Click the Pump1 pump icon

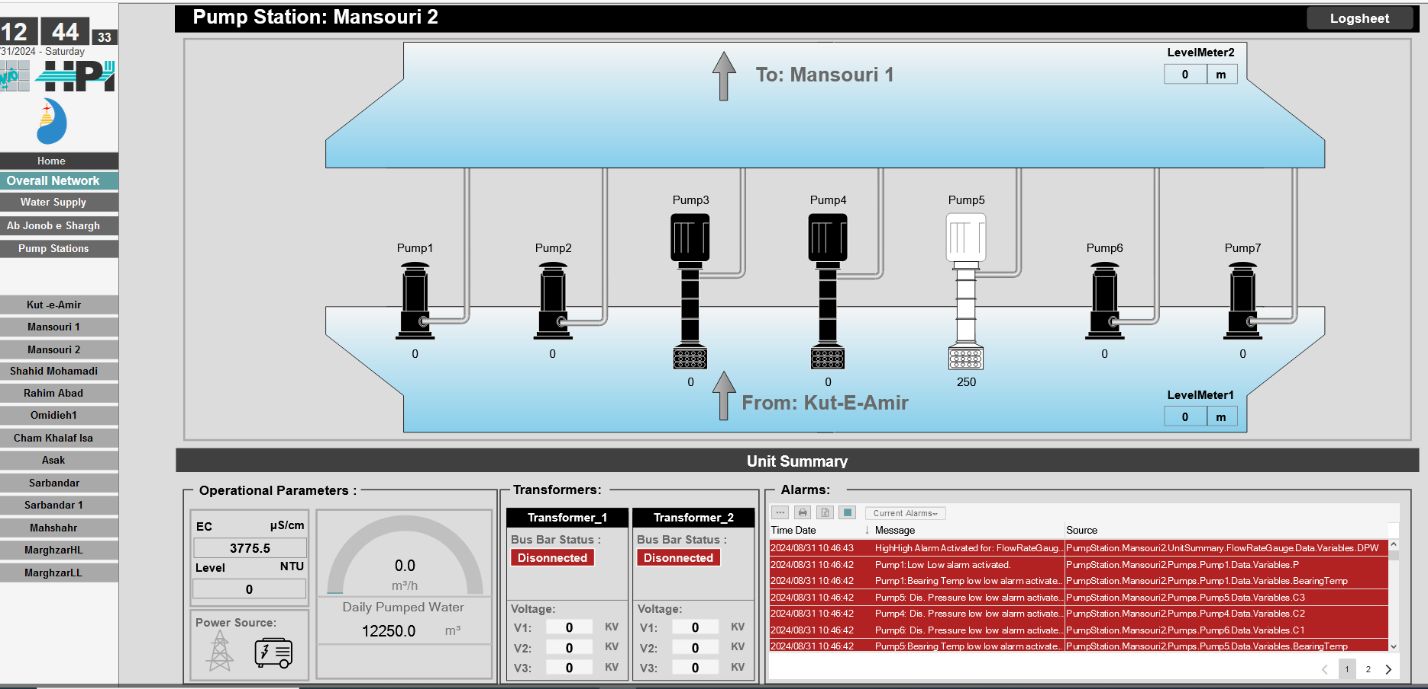pos(415,301)
